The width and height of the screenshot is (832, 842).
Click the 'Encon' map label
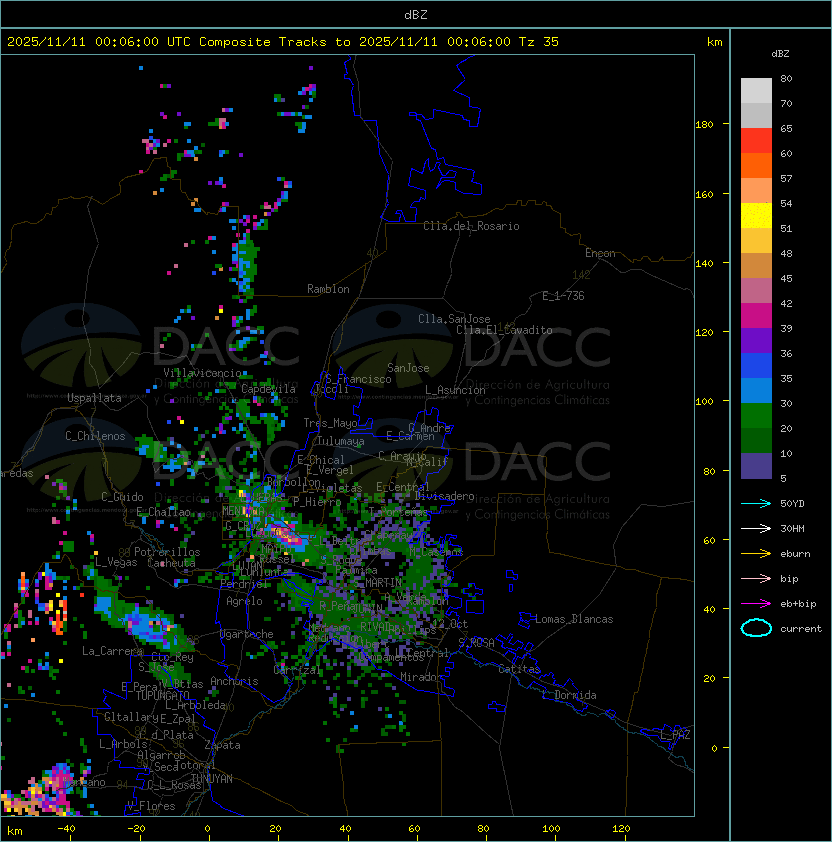point(600,253)
